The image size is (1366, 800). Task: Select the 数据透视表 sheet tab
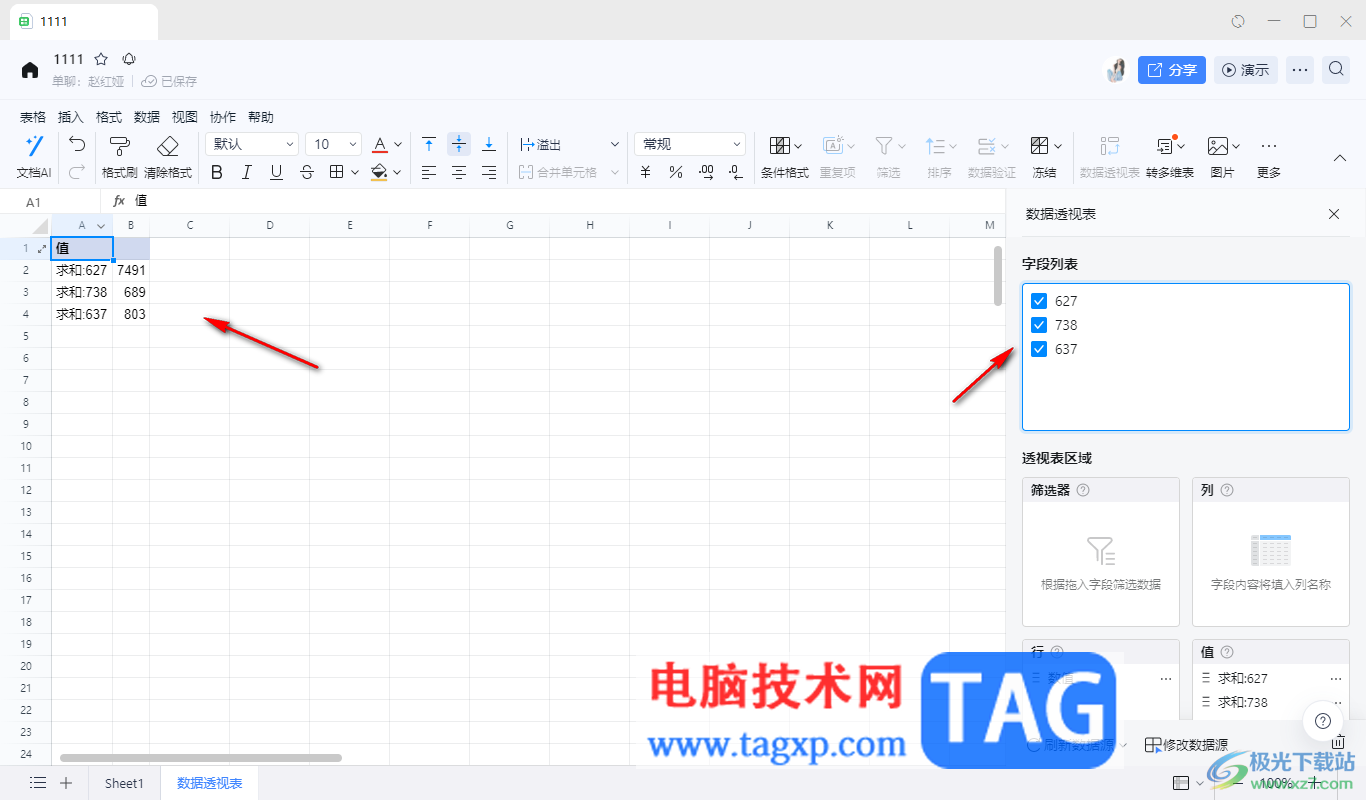click(210, 783)
